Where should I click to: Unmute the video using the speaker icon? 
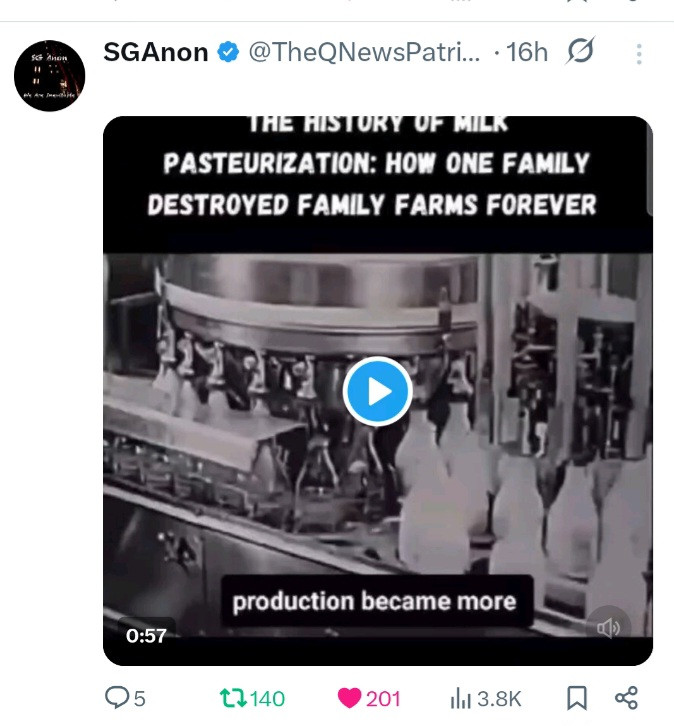pyautogui.click(x=608, y=628)
